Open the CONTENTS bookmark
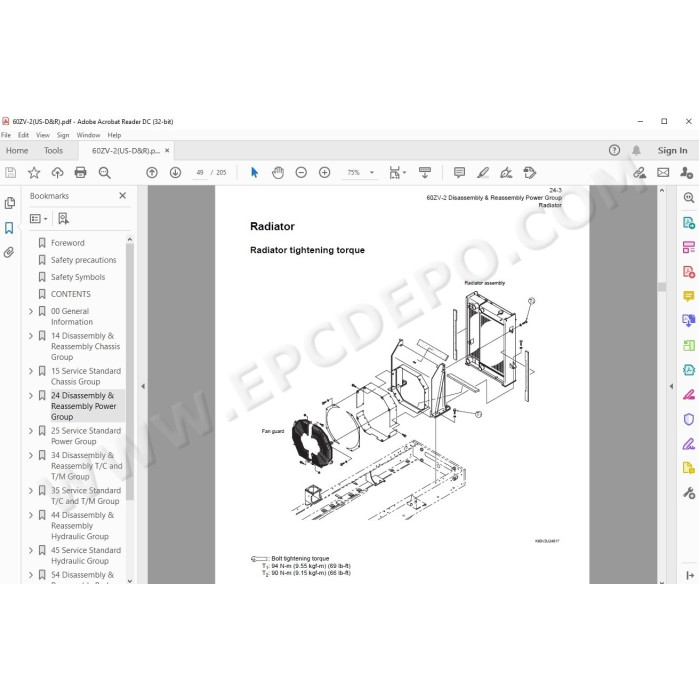This screenshot has width=700, height=700. coord(71,294)
